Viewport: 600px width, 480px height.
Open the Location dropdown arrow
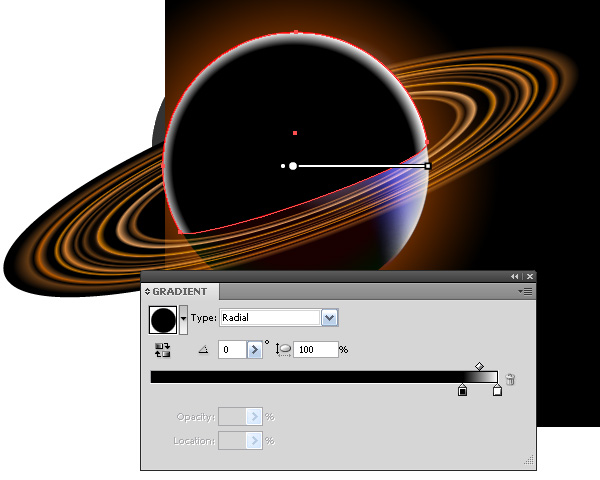(x=254, y=441)
